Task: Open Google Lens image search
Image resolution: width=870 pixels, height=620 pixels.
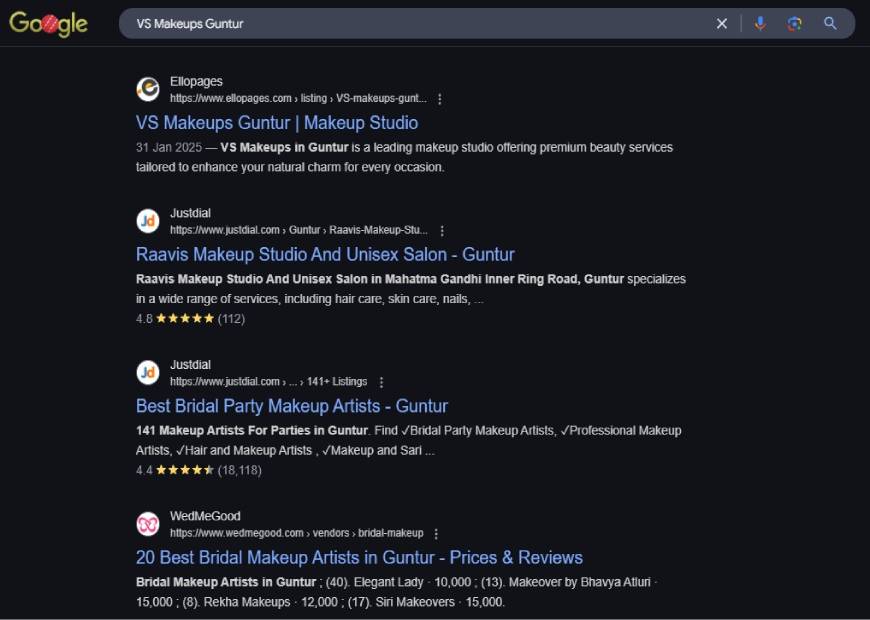Action: [x=795, y=23]
